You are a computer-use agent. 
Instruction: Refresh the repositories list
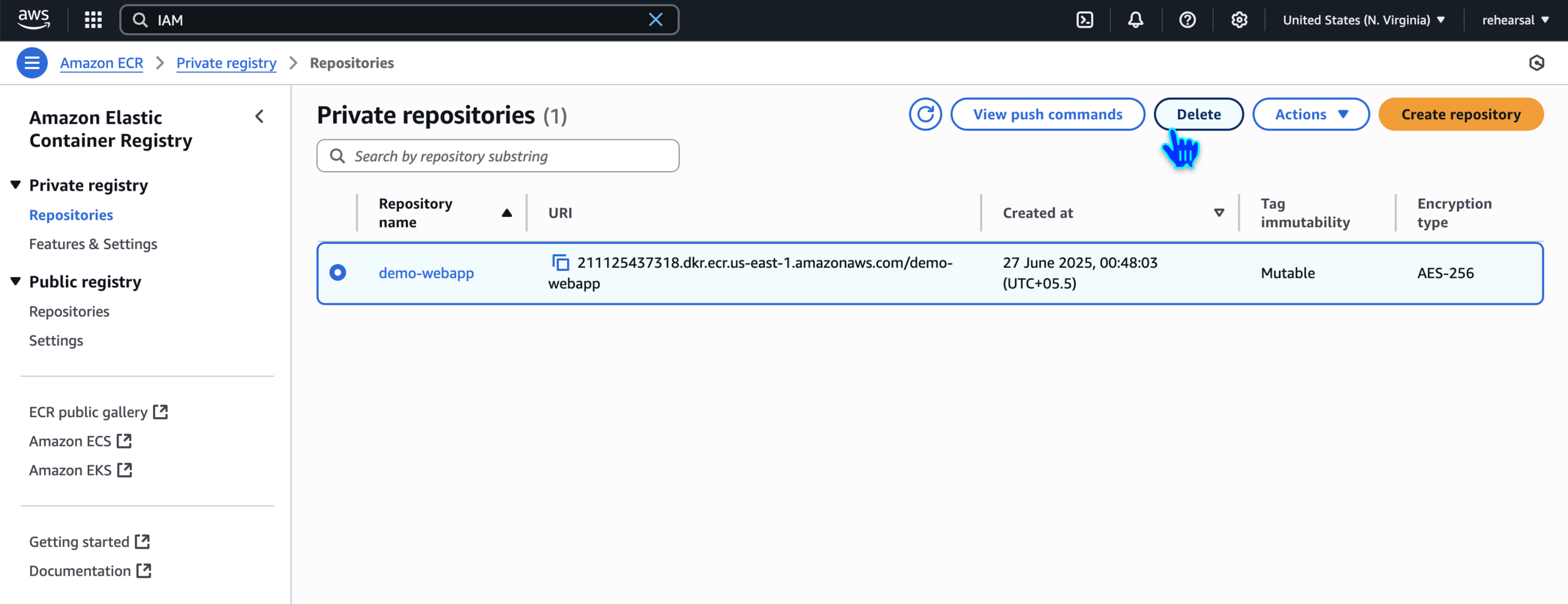click(x=925, y=114)
